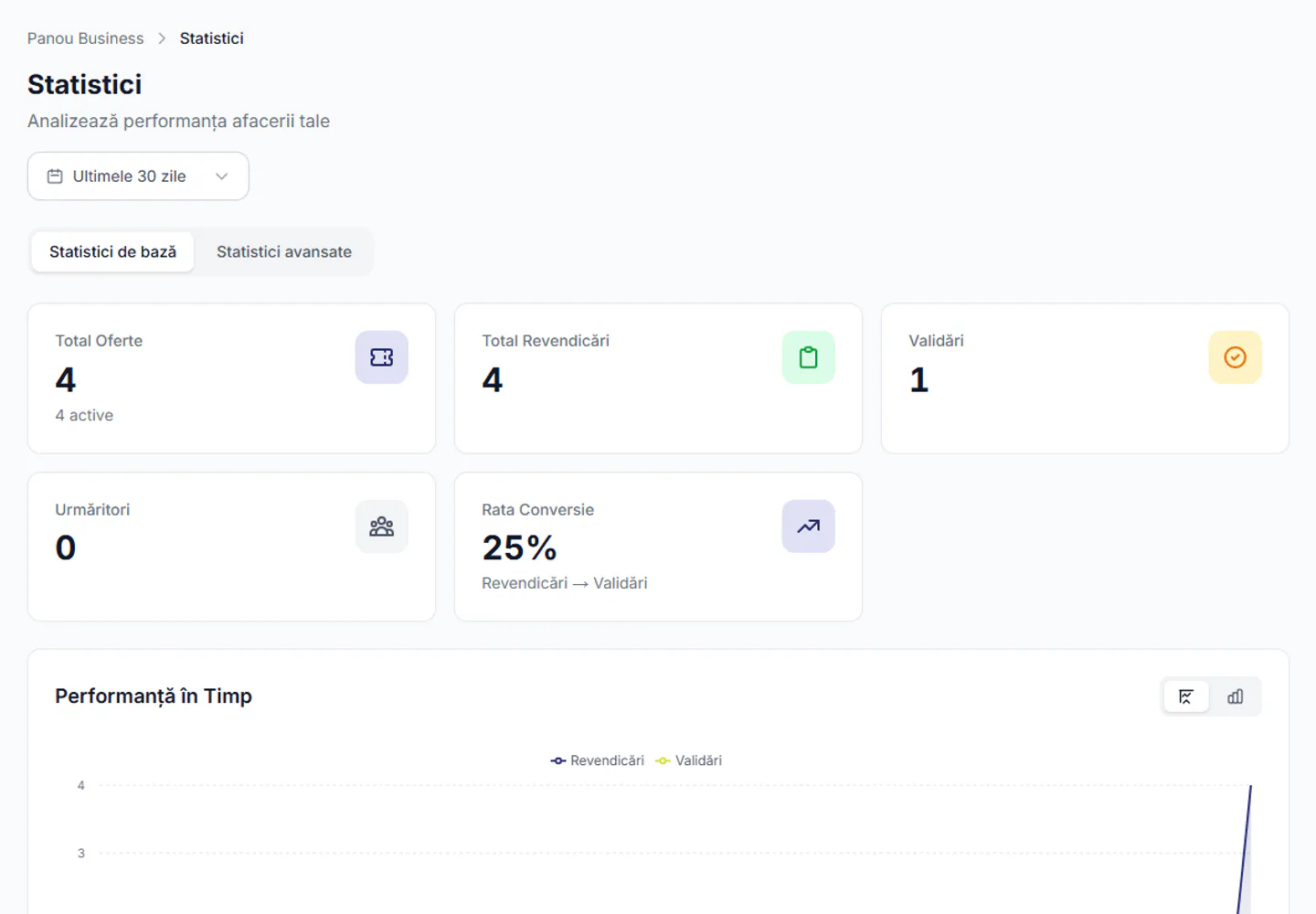Open the Ultimele 30 zile date dropdown
Screen dimensions: 1316x914
[x=138, y=176]
